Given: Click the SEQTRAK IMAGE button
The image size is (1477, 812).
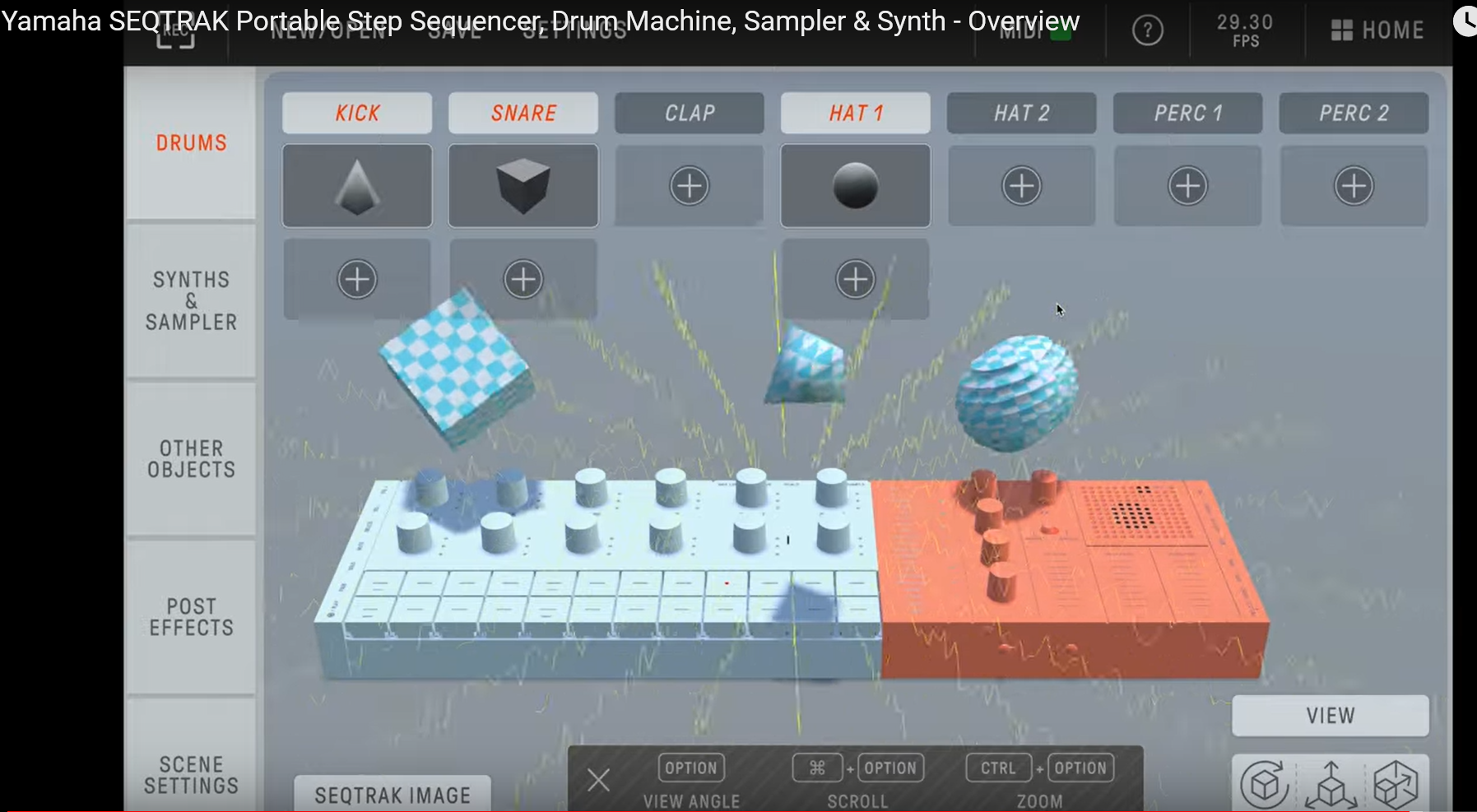Looking at the screenshot, I should pyautogui.click(x=392, y=795).
